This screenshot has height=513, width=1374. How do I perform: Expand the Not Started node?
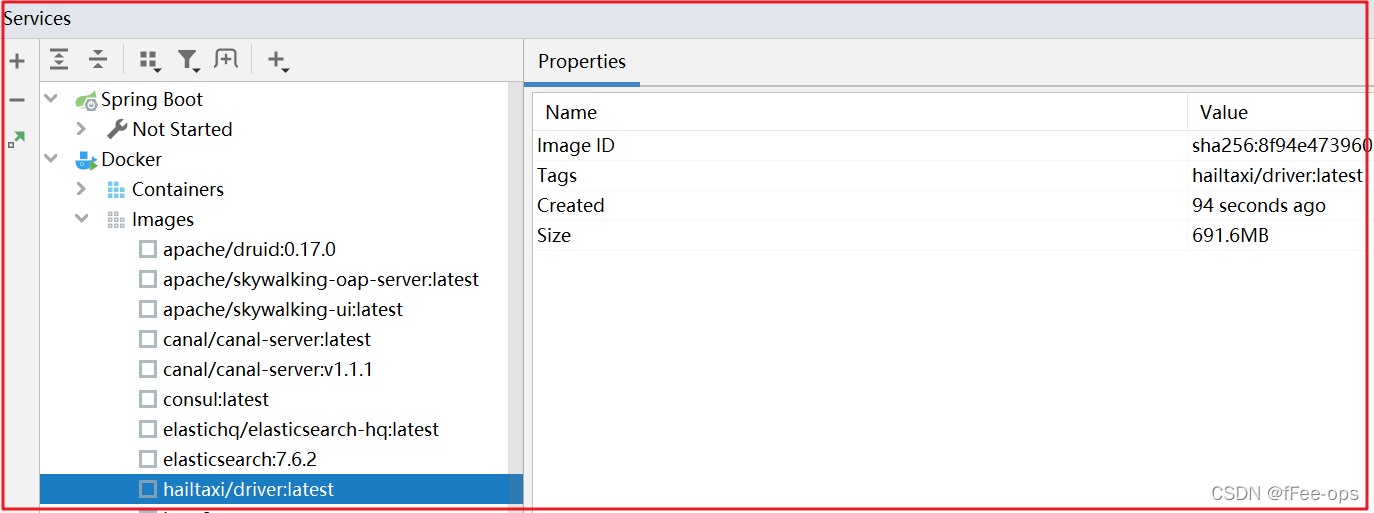click(x=82, y=129)
